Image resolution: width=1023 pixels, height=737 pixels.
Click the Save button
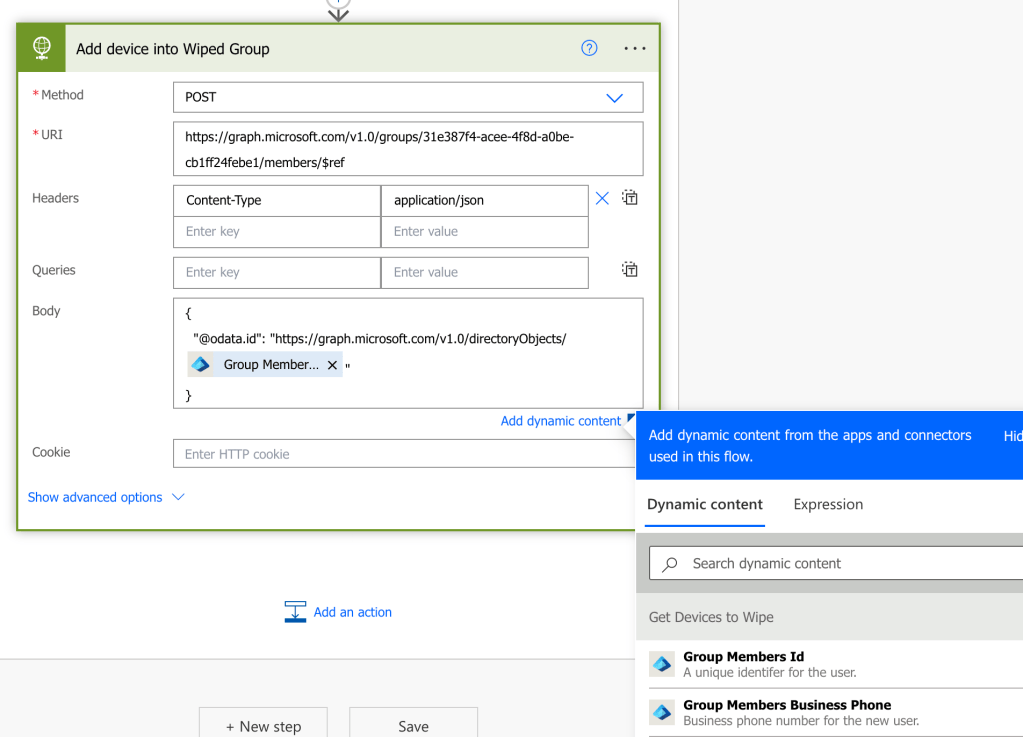413,725
